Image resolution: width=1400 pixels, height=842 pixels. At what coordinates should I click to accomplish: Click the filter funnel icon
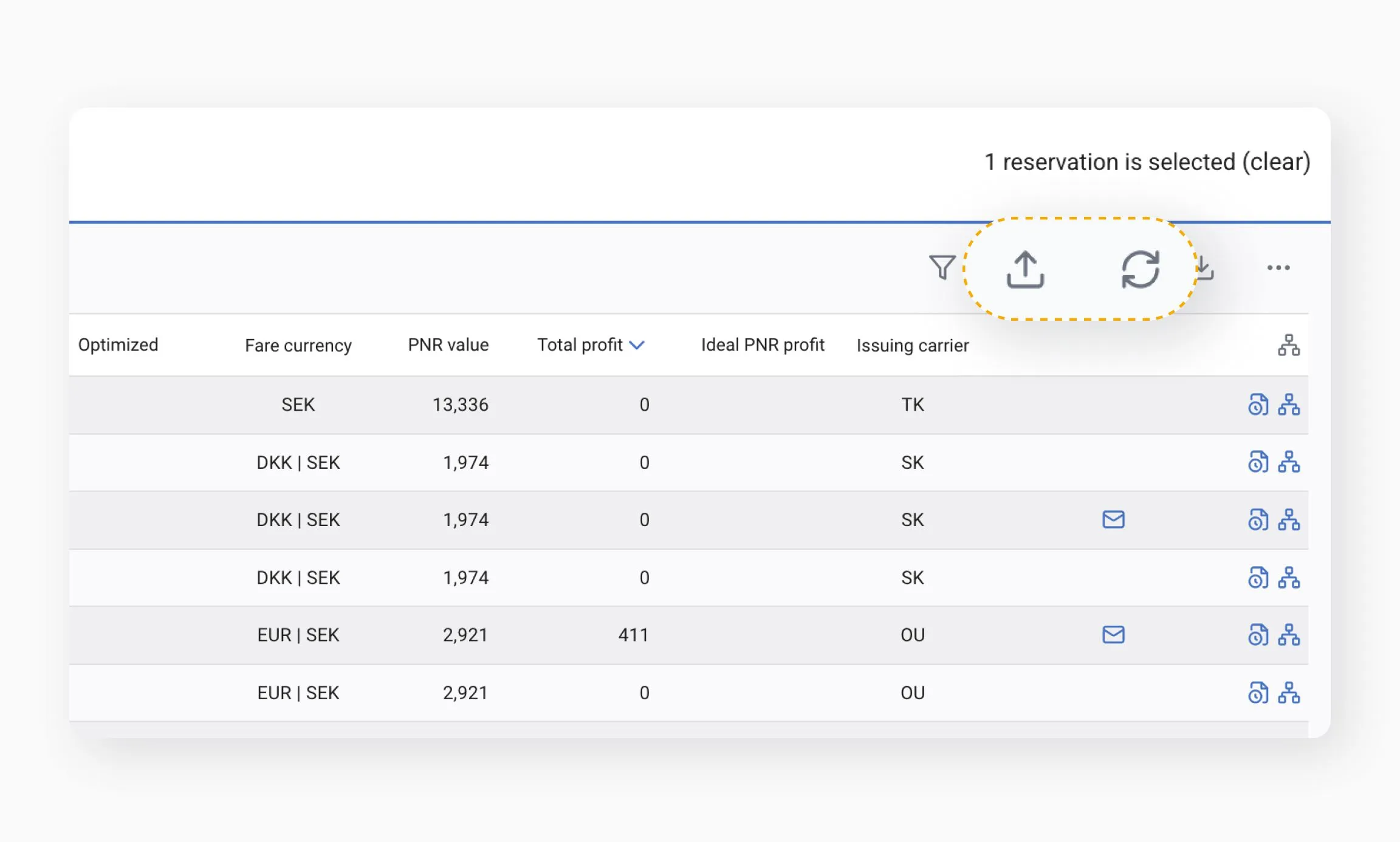[x=942, y=267]
